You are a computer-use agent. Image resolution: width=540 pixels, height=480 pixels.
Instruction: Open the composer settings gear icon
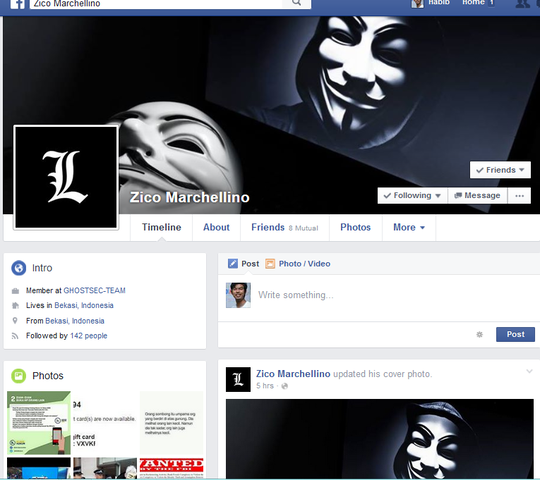click(x=479, y=334)
